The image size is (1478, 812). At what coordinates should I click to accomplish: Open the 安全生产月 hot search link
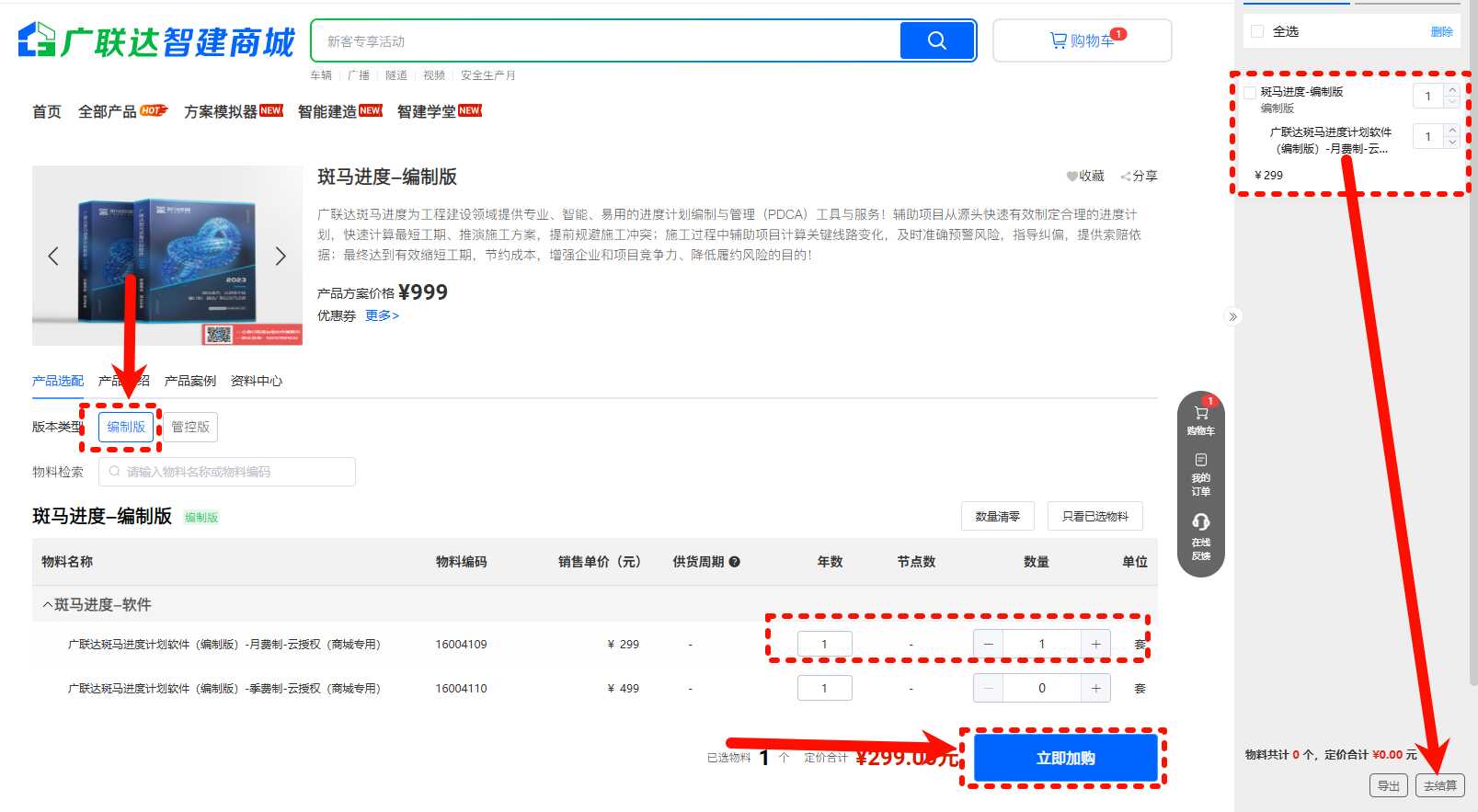click(488, 75)
